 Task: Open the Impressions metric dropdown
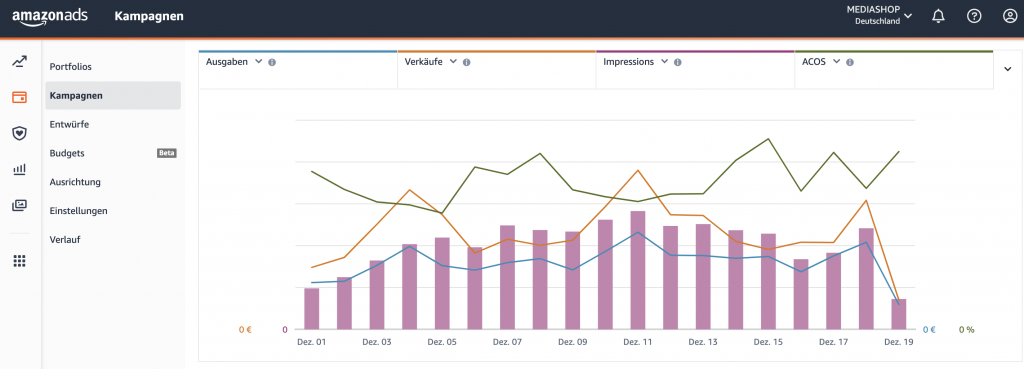point(664,61)
